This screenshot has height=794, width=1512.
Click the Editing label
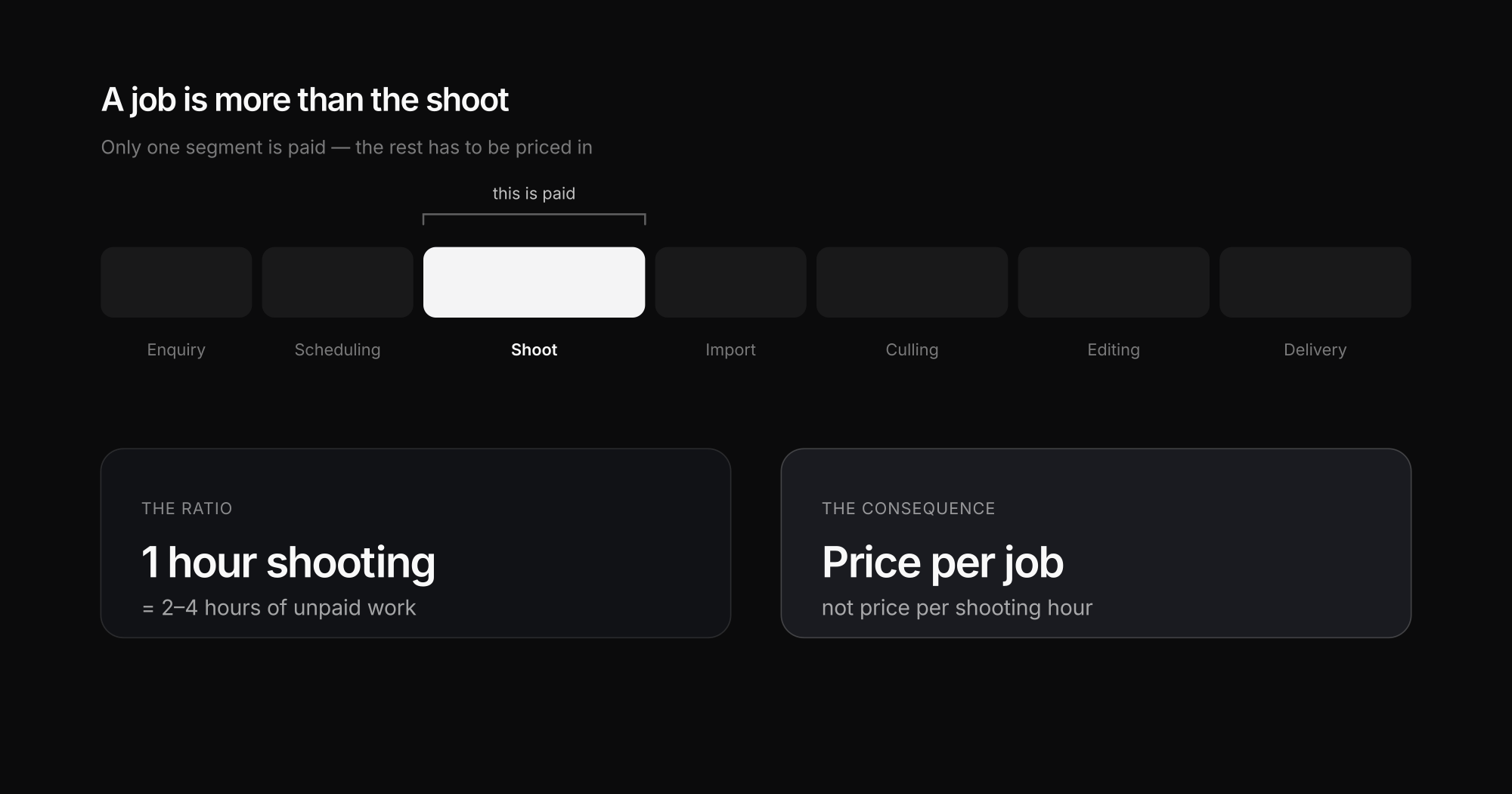pyautogui.click(x=1114, y=350)
